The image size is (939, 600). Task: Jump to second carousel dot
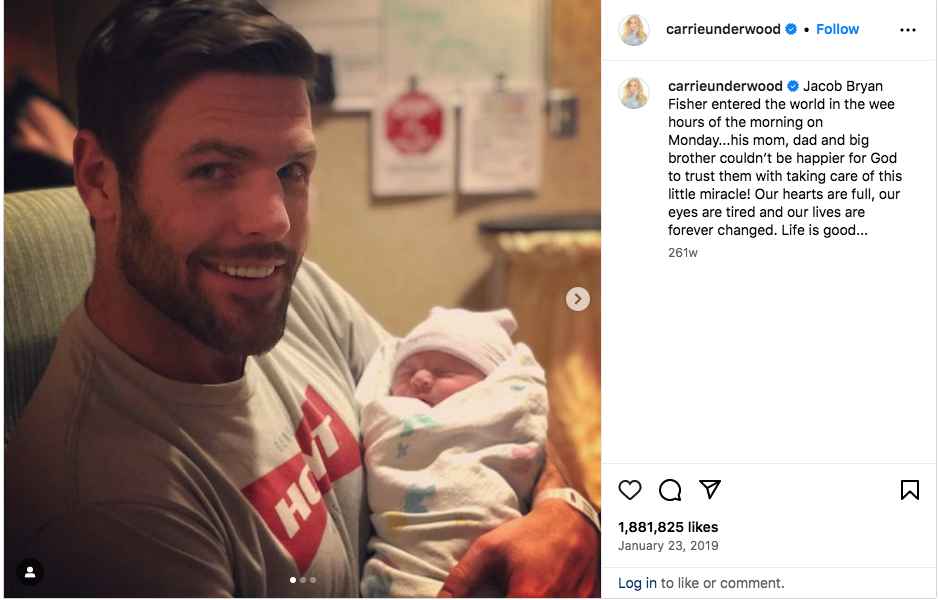tap(303, 580)
